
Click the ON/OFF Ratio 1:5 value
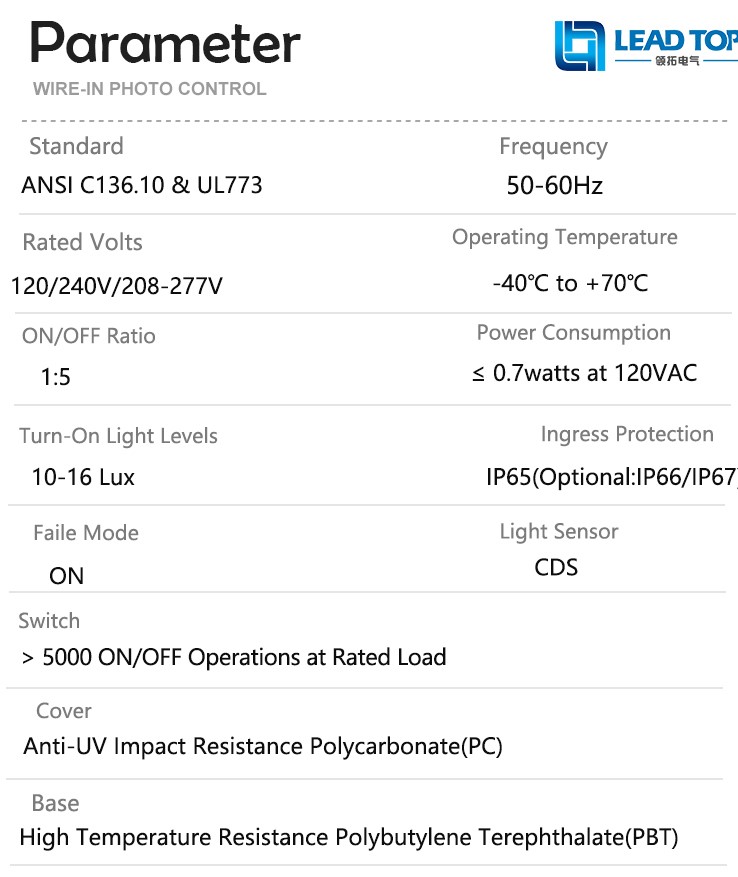point(55,377)
